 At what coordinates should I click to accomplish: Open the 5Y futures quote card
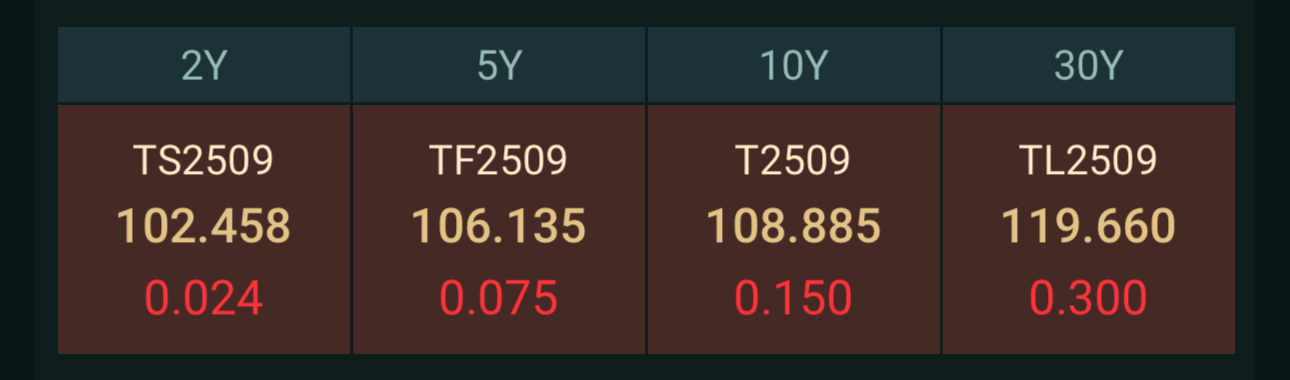tap(499, 229)
